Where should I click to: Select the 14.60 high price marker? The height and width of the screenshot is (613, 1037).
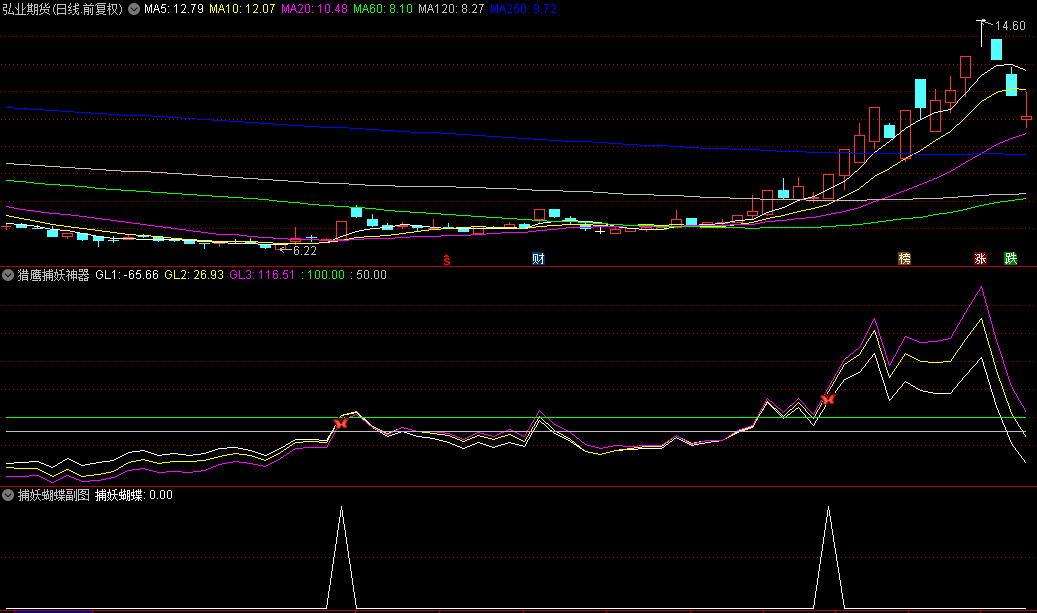[1010, 26]
